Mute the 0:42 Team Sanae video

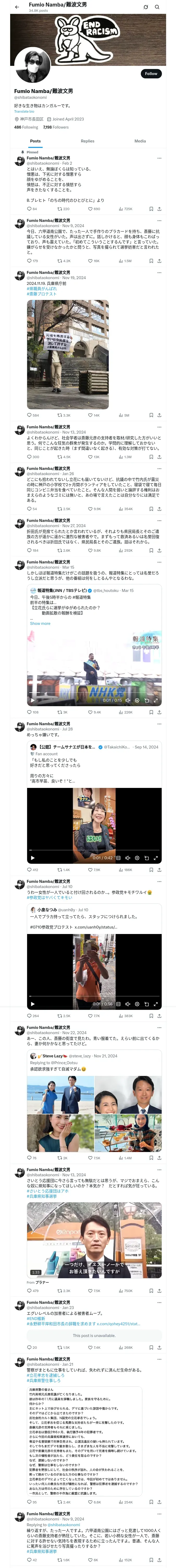(128, 858)
